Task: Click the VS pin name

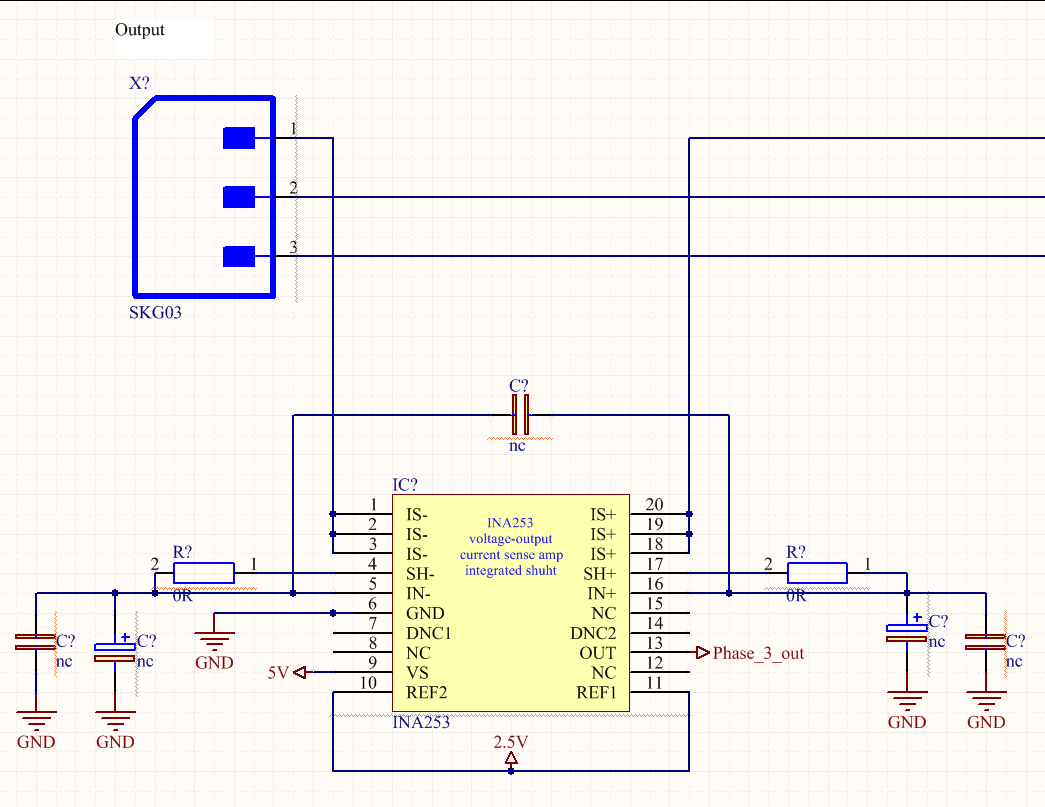Action: (417, 672)
